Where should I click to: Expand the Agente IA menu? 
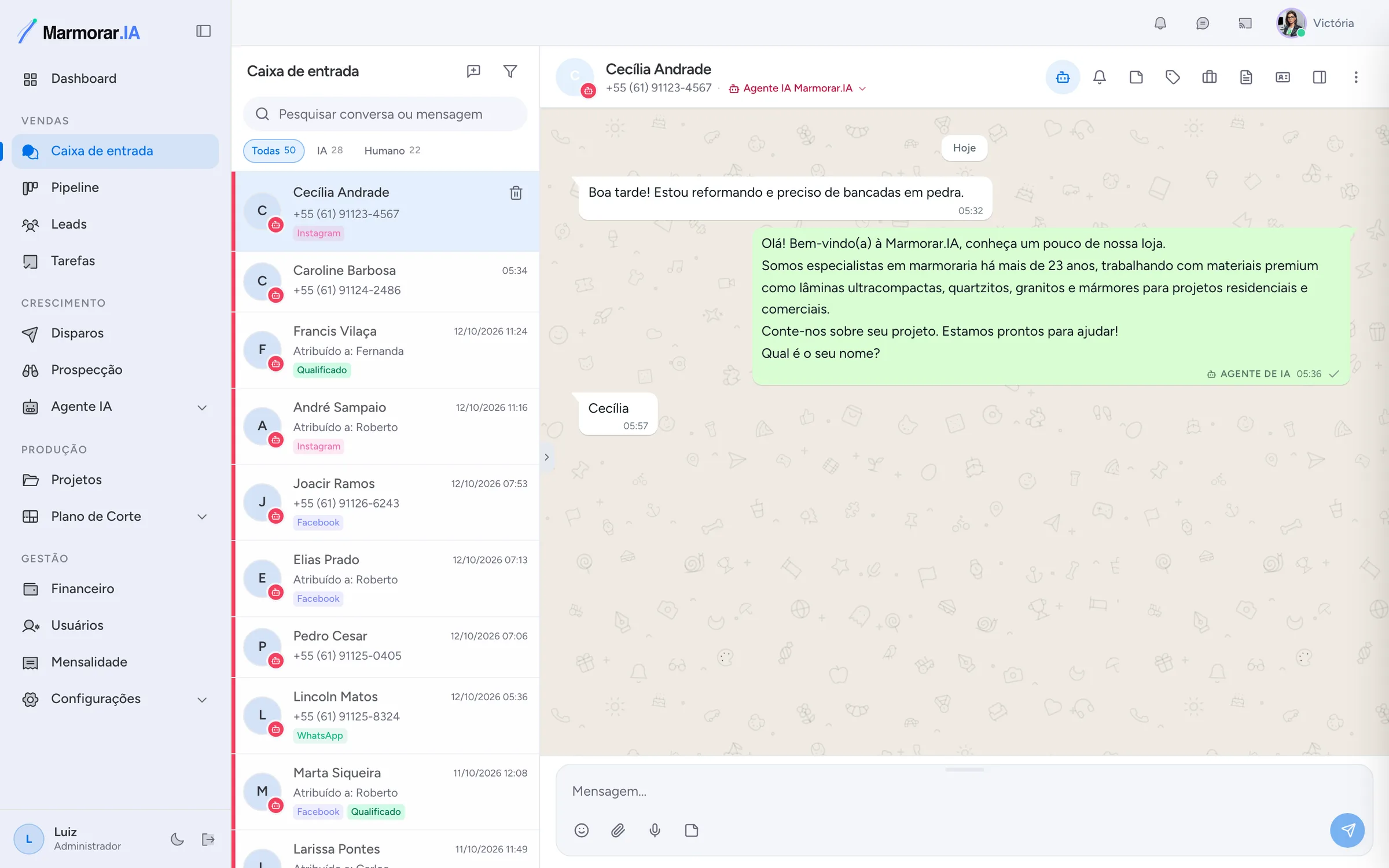(115, 407)
